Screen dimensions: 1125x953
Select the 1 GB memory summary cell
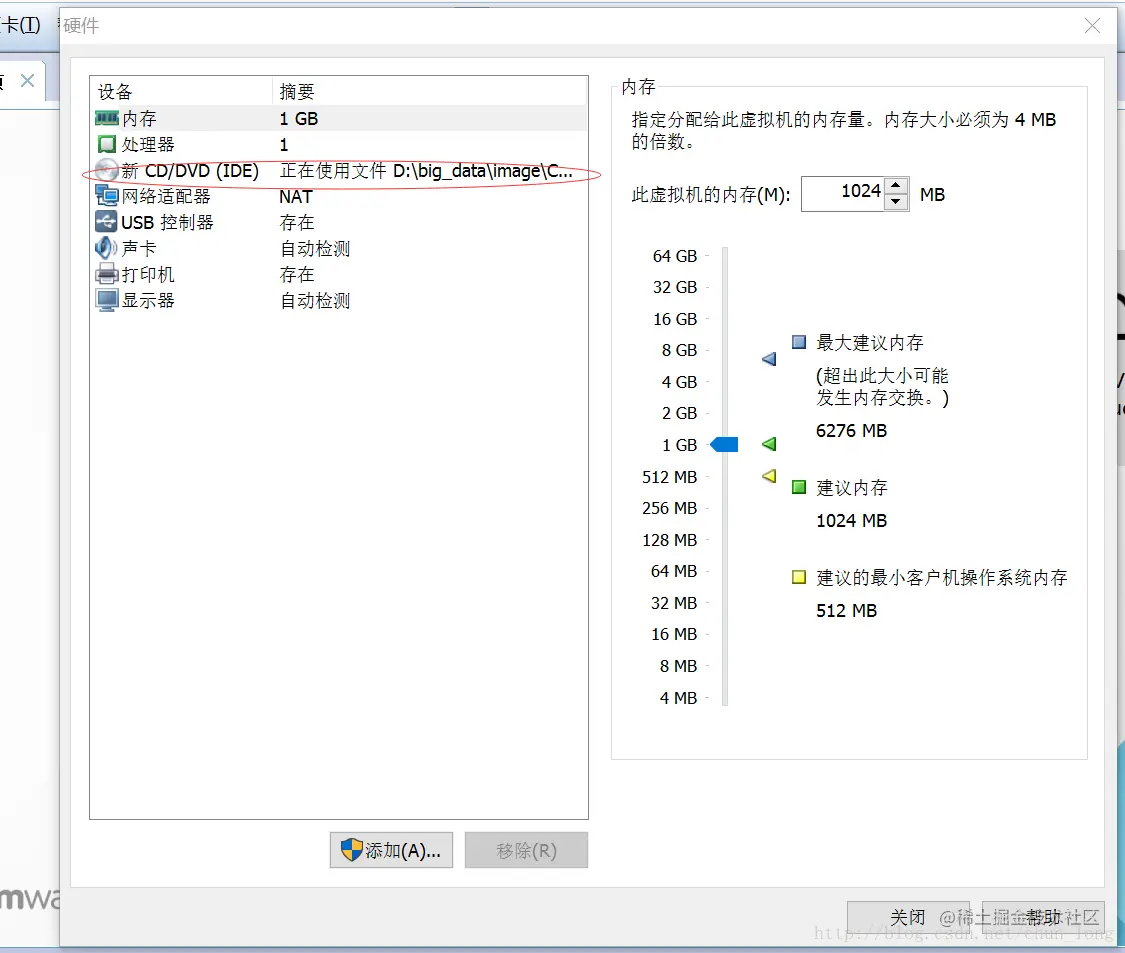pyautogui.click(x=298, y=118)
